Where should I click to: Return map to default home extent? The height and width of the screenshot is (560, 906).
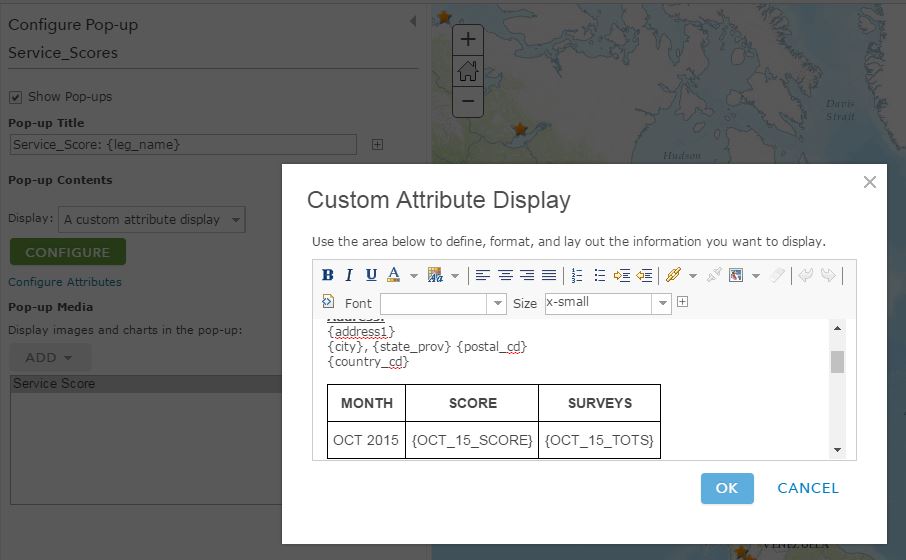pos(468,72)
